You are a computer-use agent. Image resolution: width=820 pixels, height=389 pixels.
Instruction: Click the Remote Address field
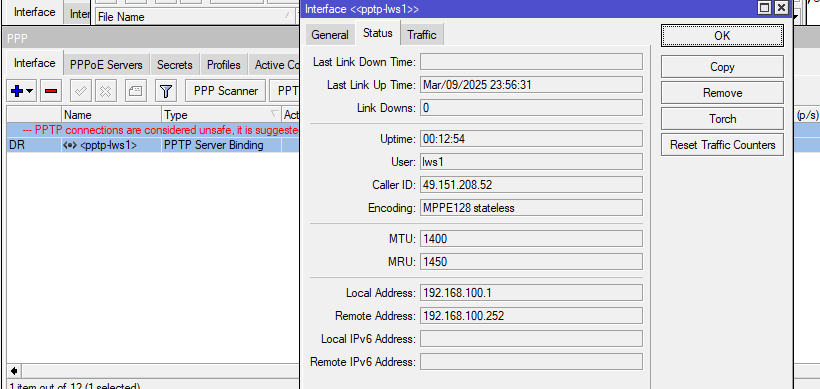click(x=531, y=316)
